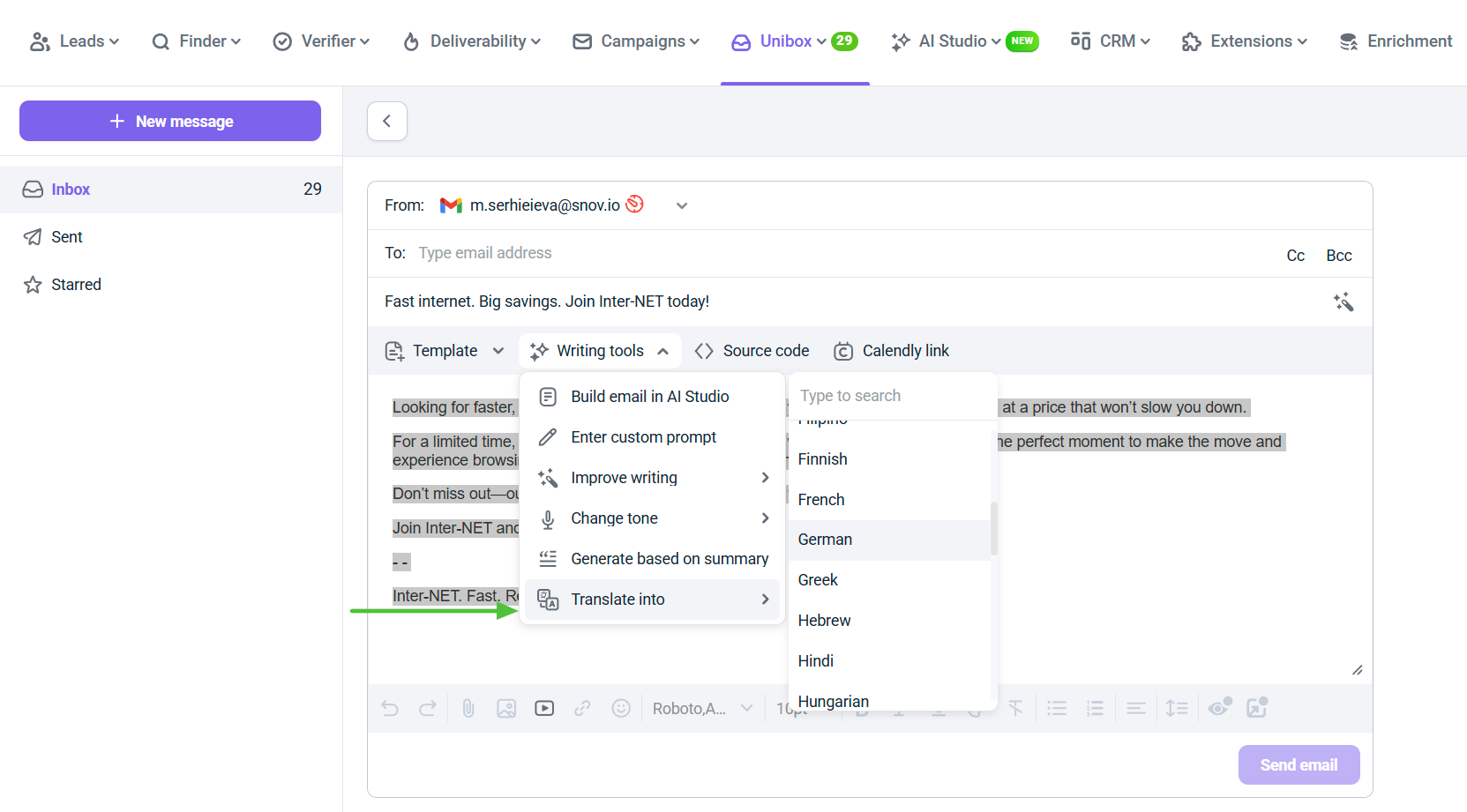Click the email subject line field
This screenshot has width=1467, height=812.
click(851, 302)
